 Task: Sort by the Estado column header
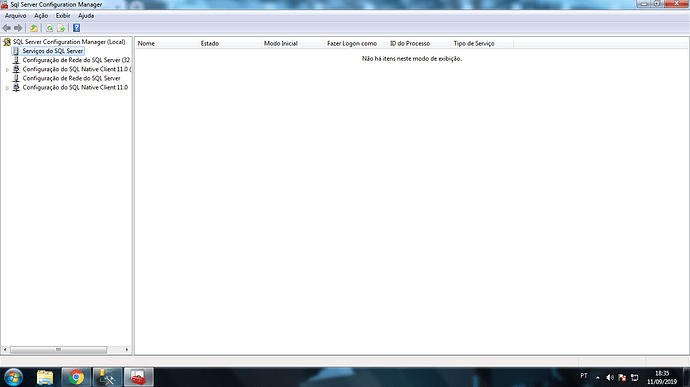point(229,43)
